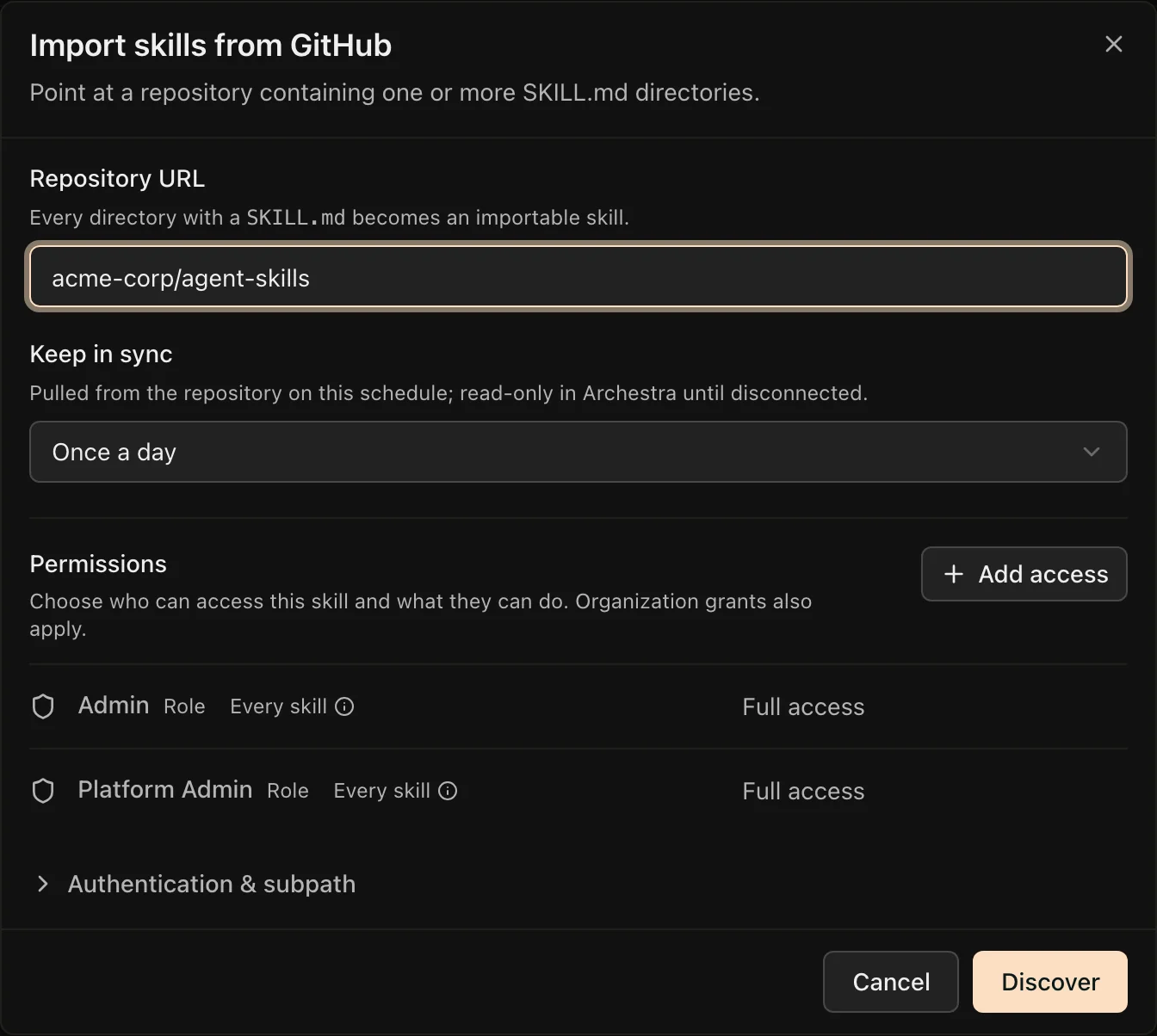Click the shield icon beside Admin

click(43, 706)
